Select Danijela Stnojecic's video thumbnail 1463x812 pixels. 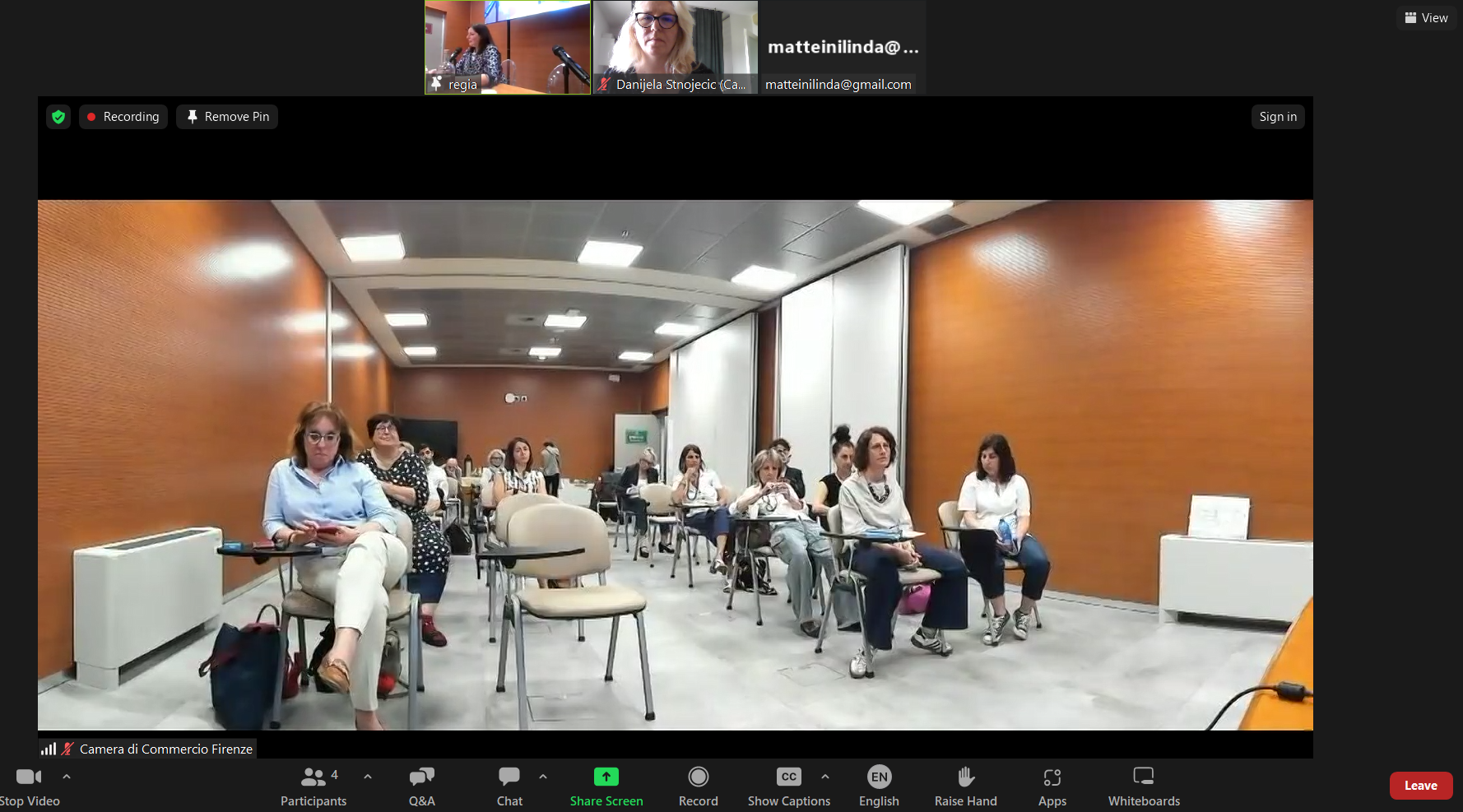pos(676,47)
